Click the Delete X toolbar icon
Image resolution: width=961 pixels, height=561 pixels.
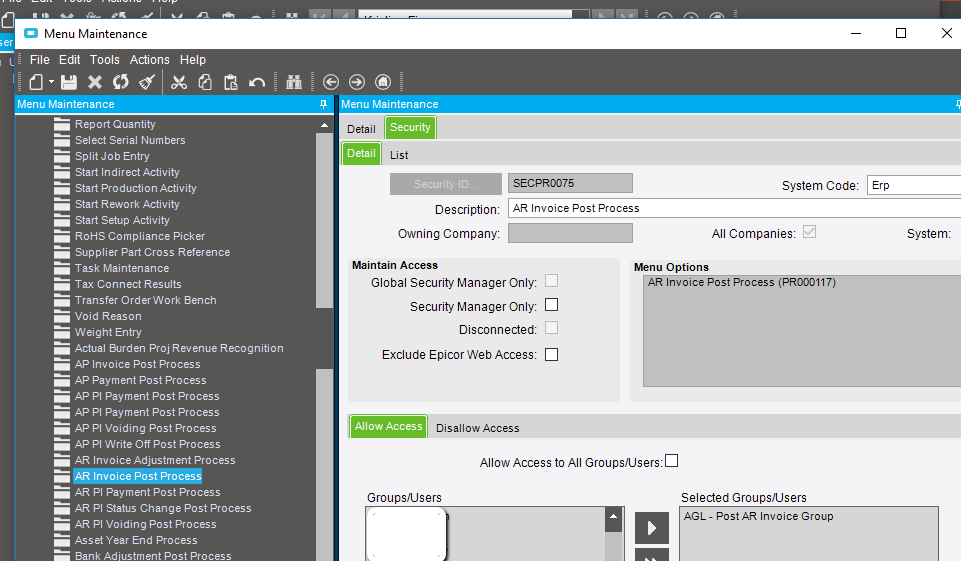[94, 82]
